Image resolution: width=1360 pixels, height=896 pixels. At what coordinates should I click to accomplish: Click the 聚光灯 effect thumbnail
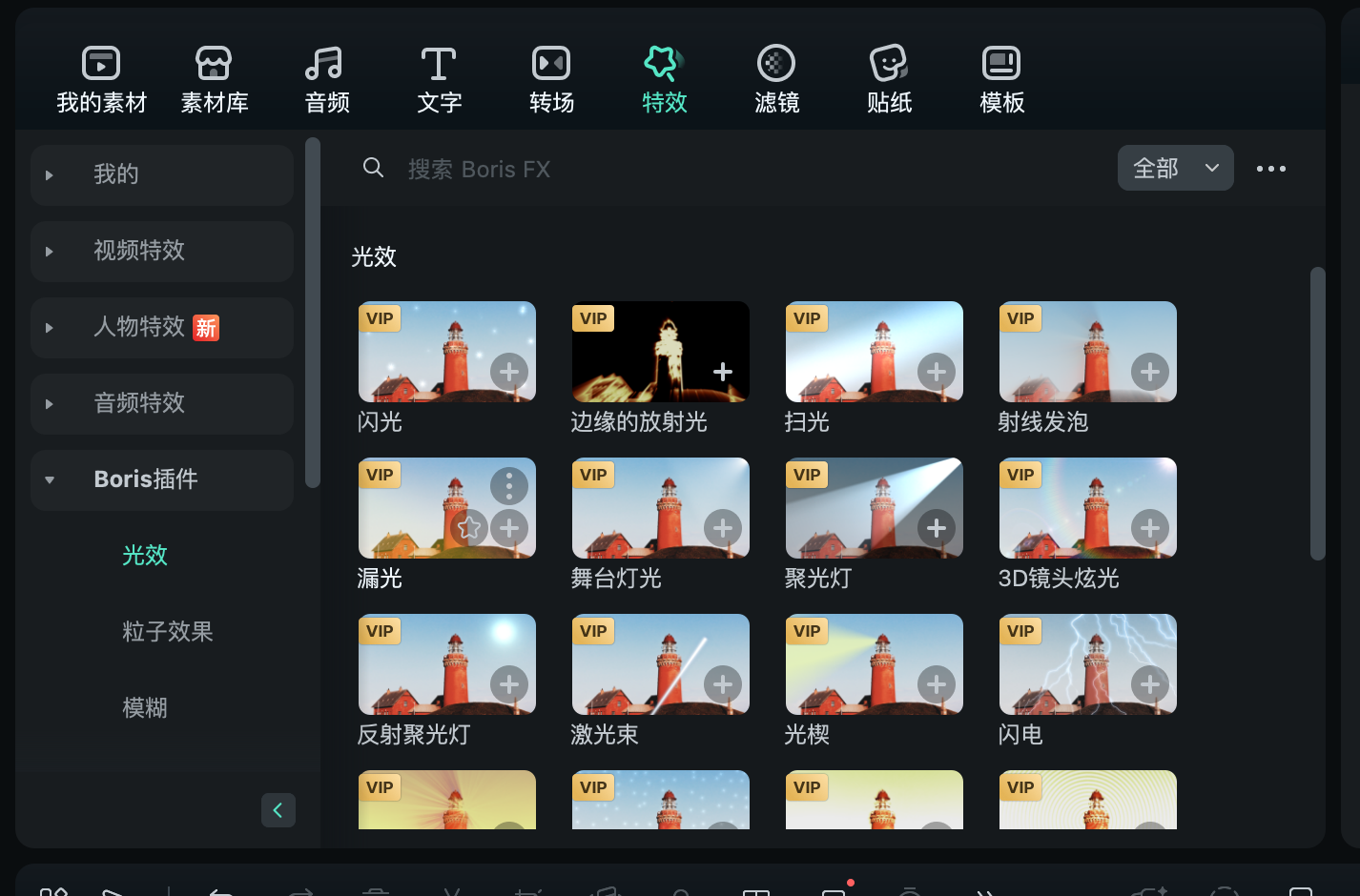(x=874, y=507)
